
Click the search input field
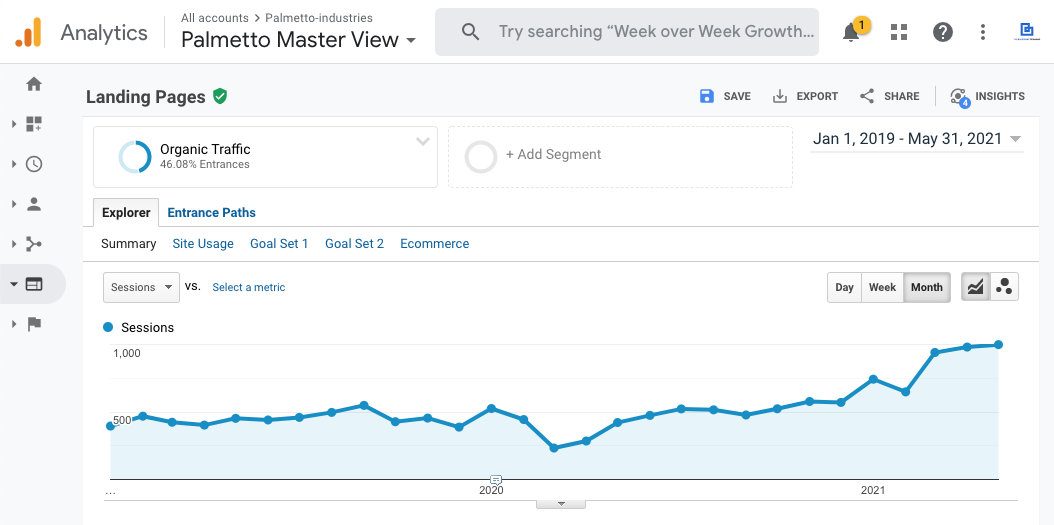tap(655, 32)
